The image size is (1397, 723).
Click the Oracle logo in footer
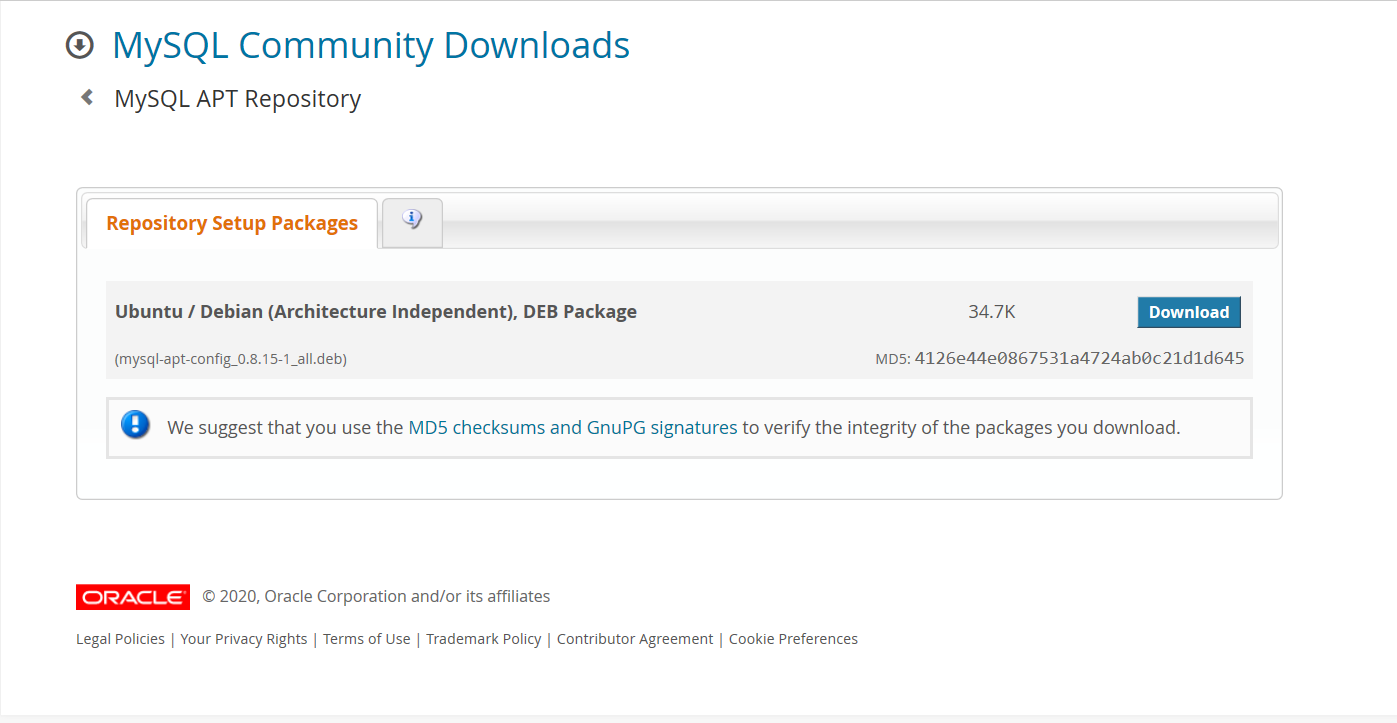(133, 597)
